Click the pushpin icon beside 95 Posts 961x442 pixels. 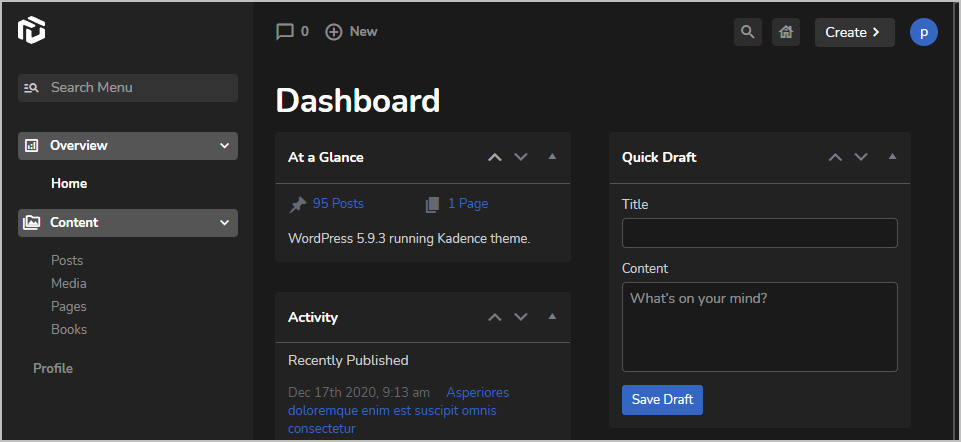pyautogui.click(x=298, y=205)
